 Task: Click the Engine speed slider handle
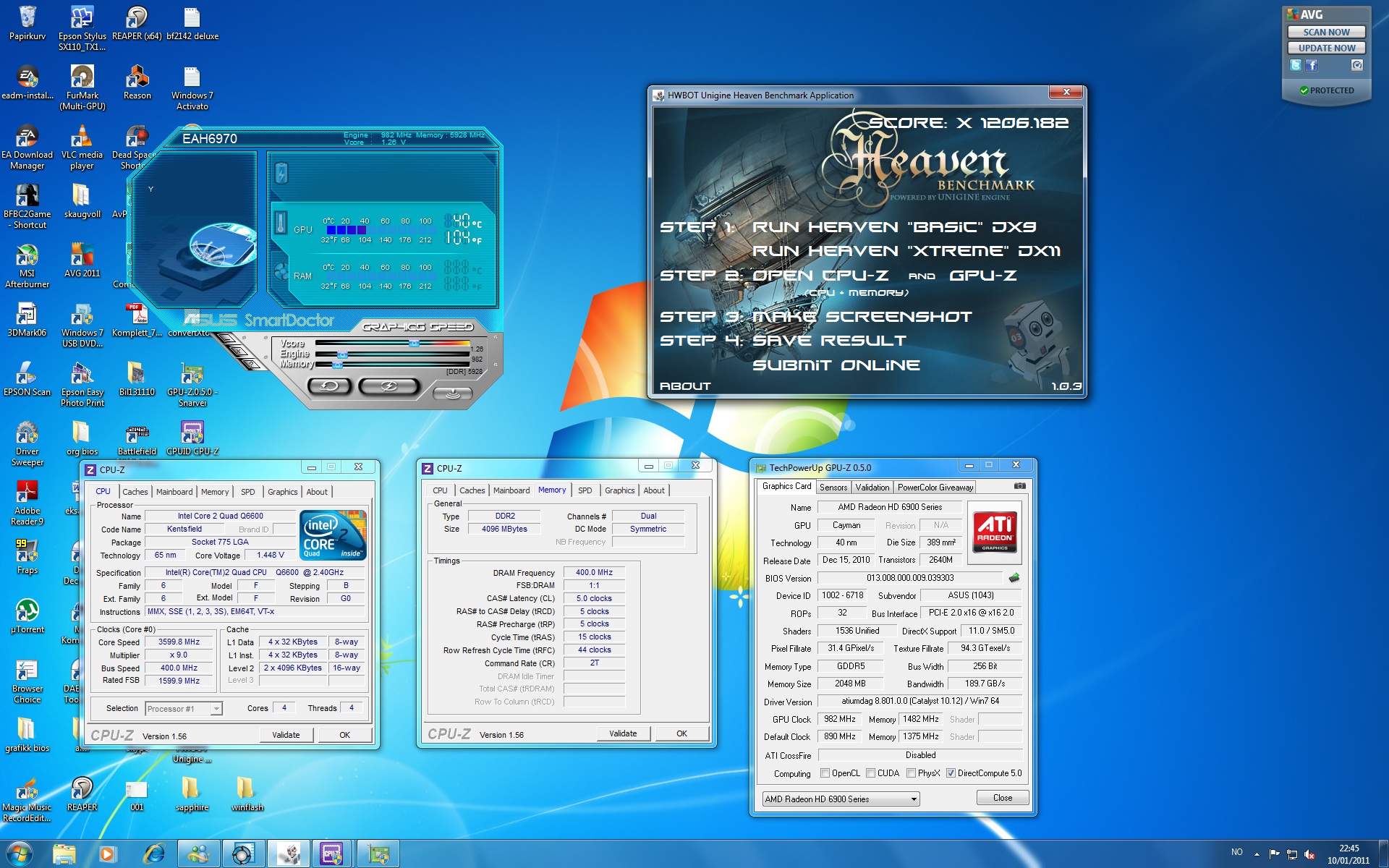343,354
